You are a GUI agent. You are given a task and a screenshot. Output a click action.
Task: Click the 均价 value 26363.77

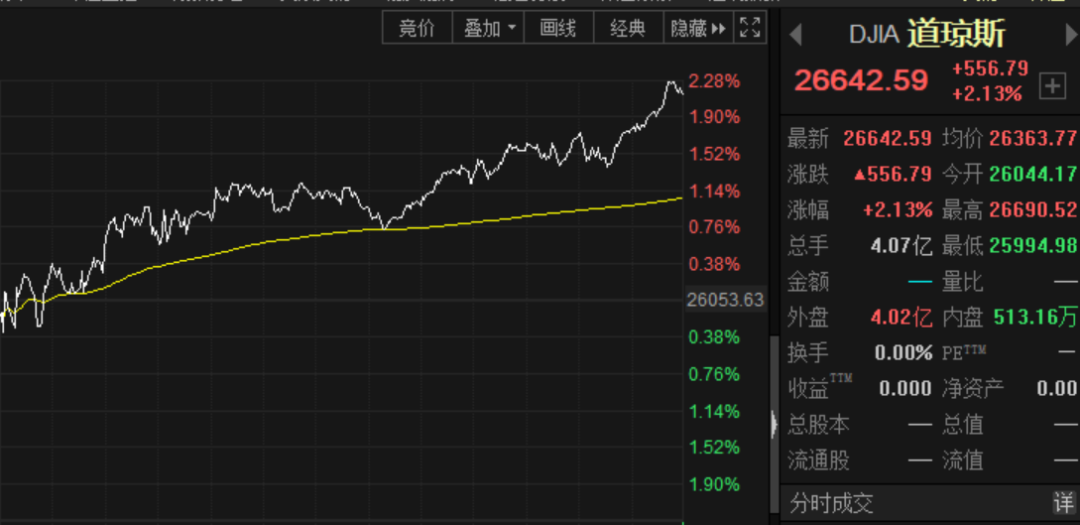pyautogui.click(x=1032, y=138)
